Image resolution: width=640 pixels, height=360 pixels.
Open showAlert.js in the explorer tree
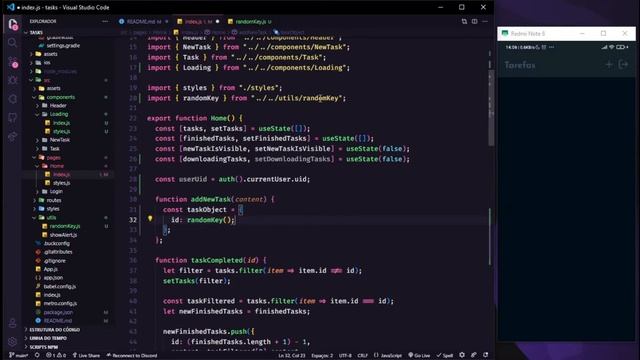pos(63,235)
